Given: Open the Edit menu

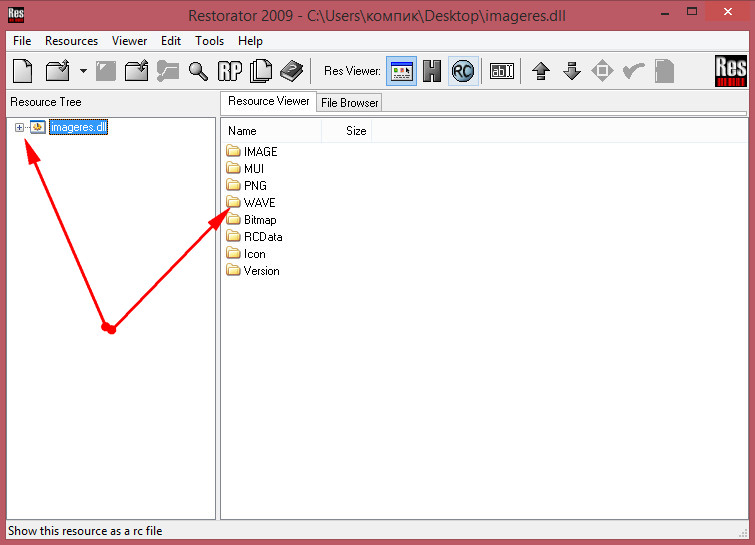Looking at the screenshot, I should pyautogui.click(x=171, y=41).
